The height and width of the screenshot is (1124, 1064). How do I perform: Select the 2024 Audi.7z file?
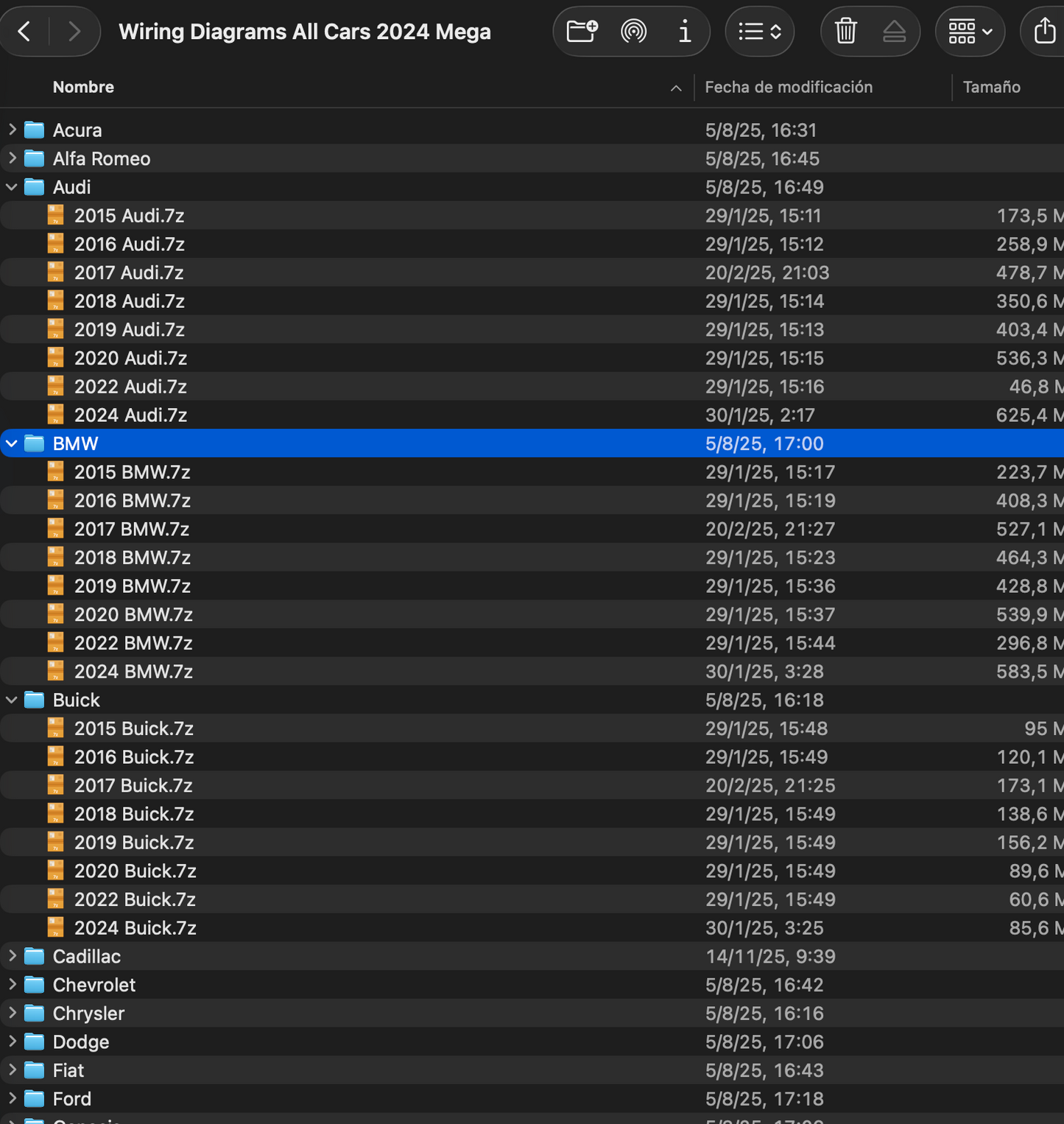tap(130, 415)
